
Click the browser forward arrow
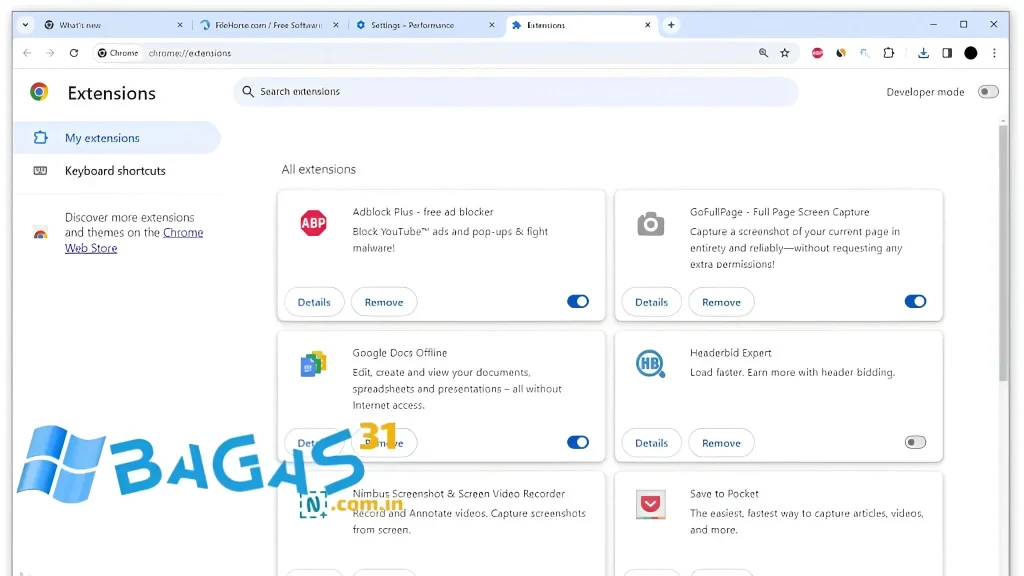(50, 53)
